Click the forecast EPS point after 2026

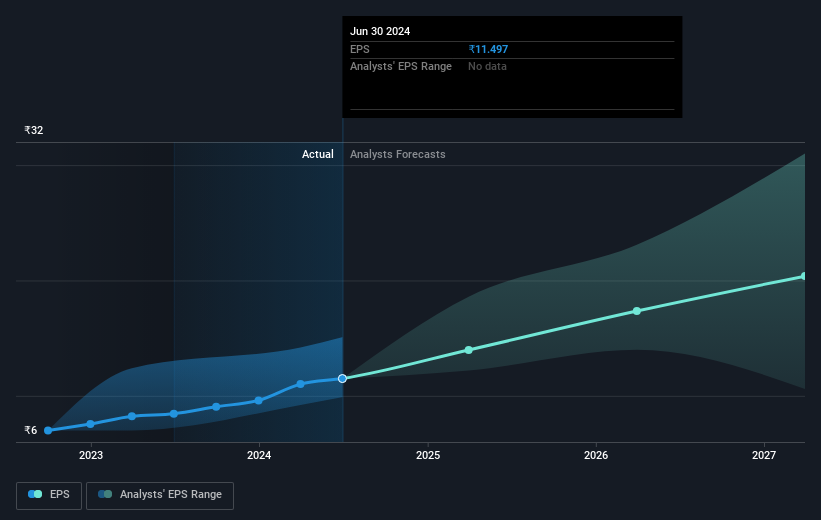637,311
